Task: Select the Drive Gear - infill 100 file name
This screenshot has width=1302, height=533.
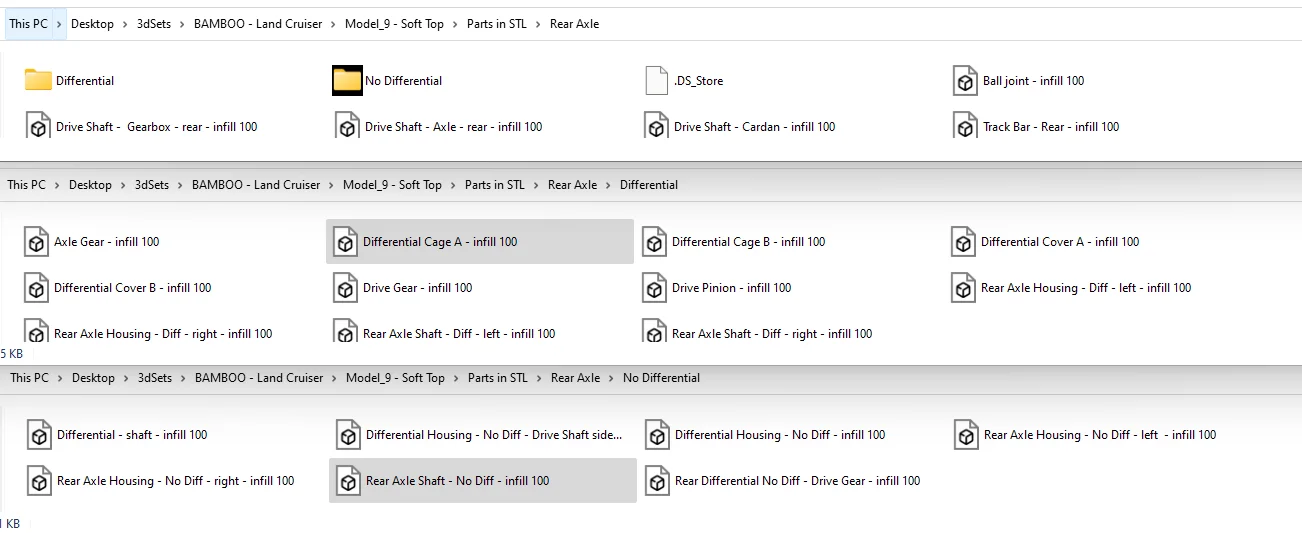Action: tap(417, 288)
